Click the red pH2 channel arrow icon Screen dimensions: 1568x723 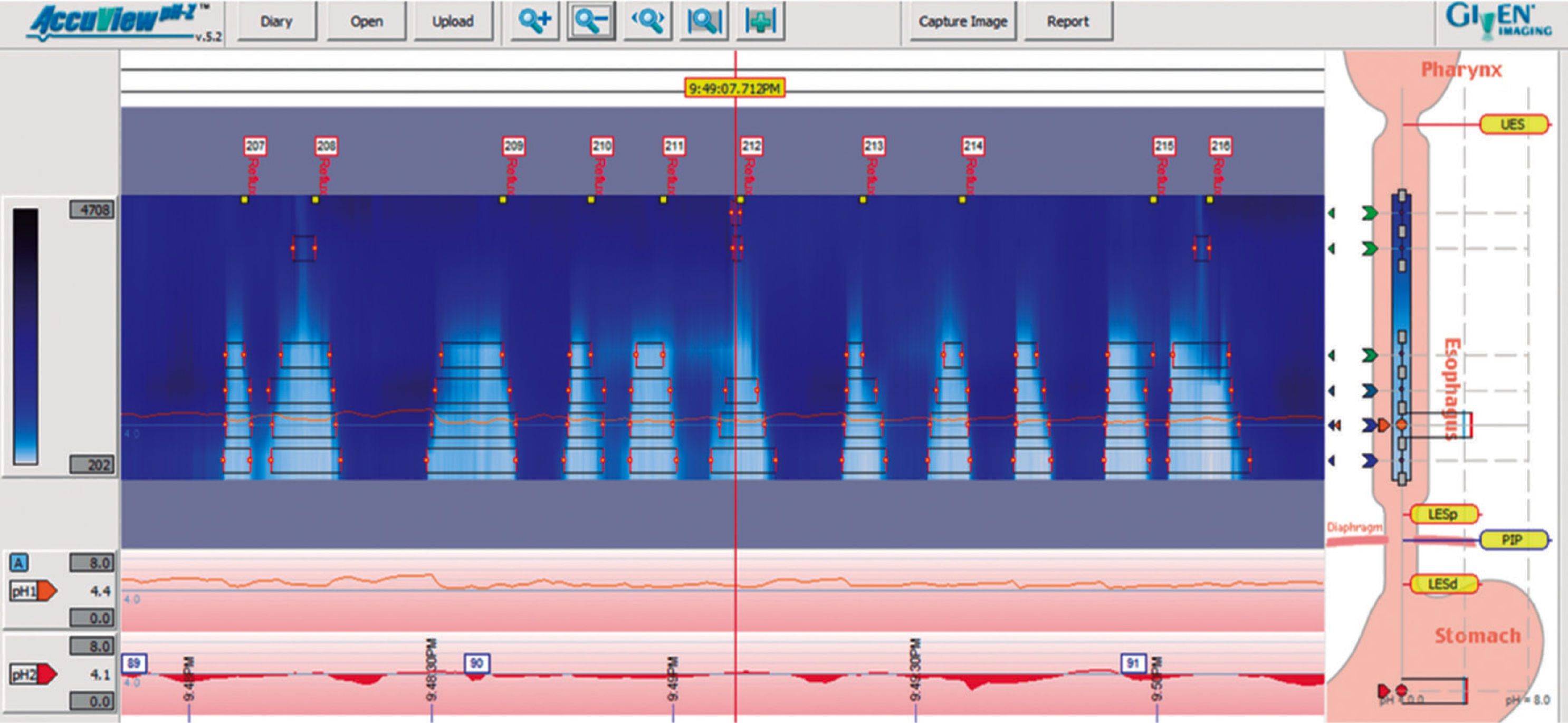46,674
